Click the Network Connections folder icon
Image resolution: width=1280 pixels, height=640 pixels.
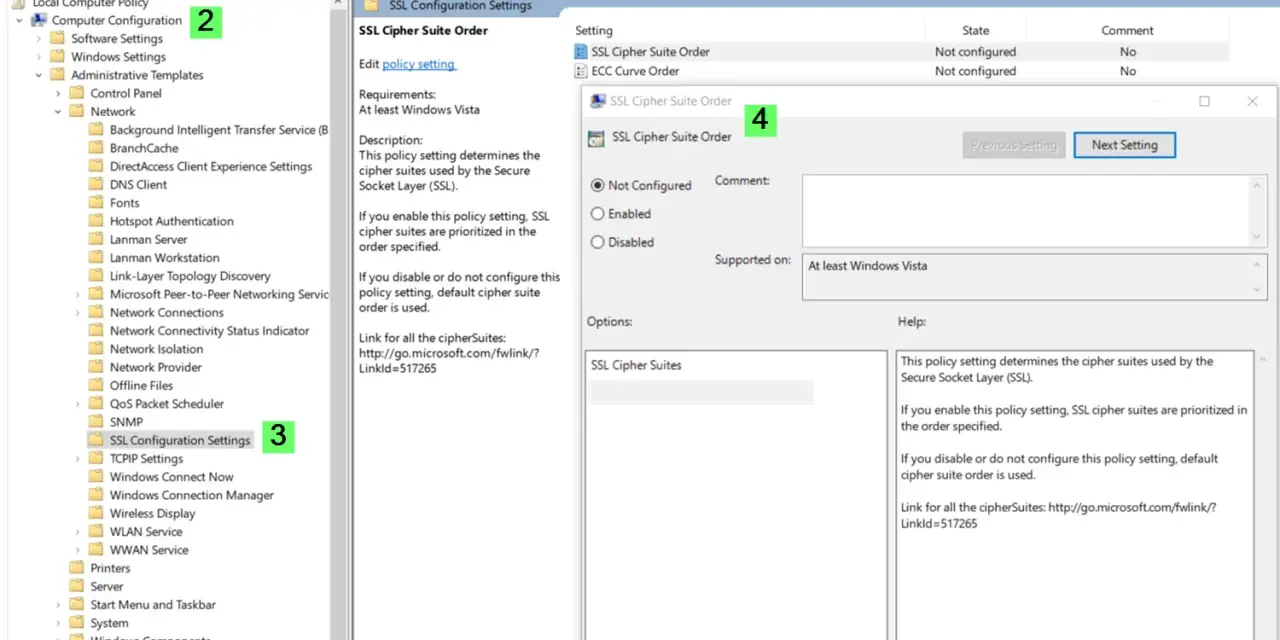pos(96,312)
